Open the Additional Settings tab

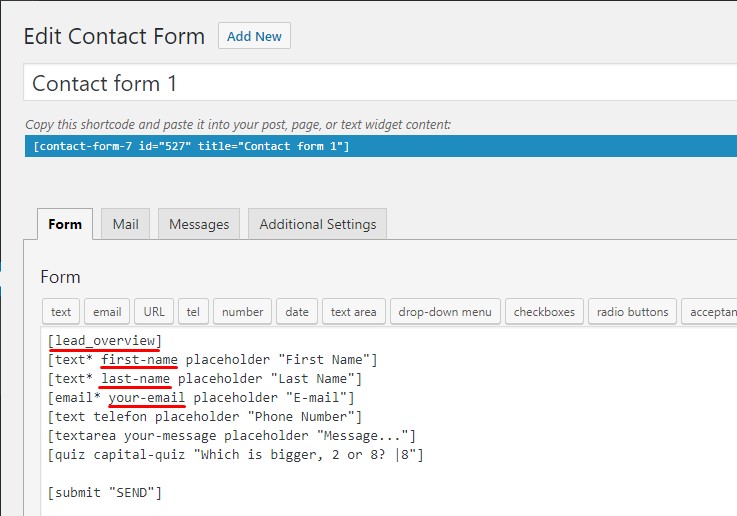[x=318, y=224]
